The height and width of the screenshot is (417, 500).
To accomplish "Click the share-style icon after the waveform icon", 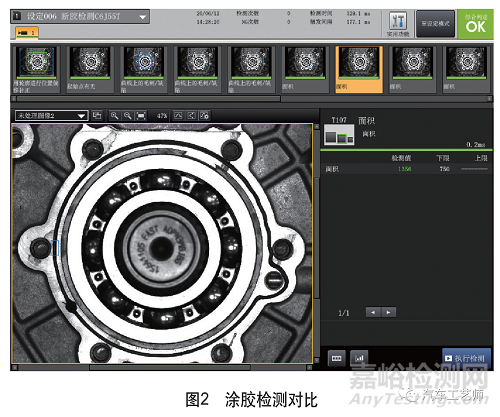I will [x=191, y=116].
